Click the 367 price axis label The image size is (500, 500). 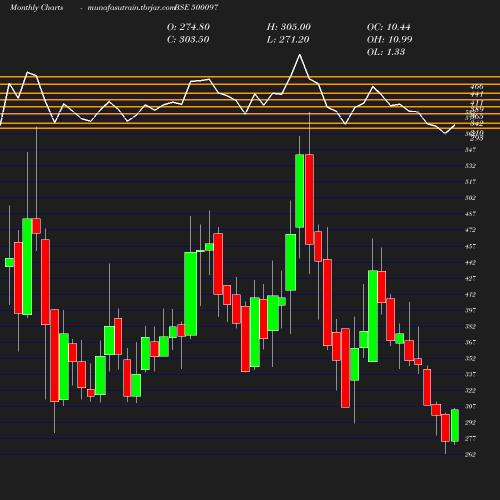coord(470,342)
